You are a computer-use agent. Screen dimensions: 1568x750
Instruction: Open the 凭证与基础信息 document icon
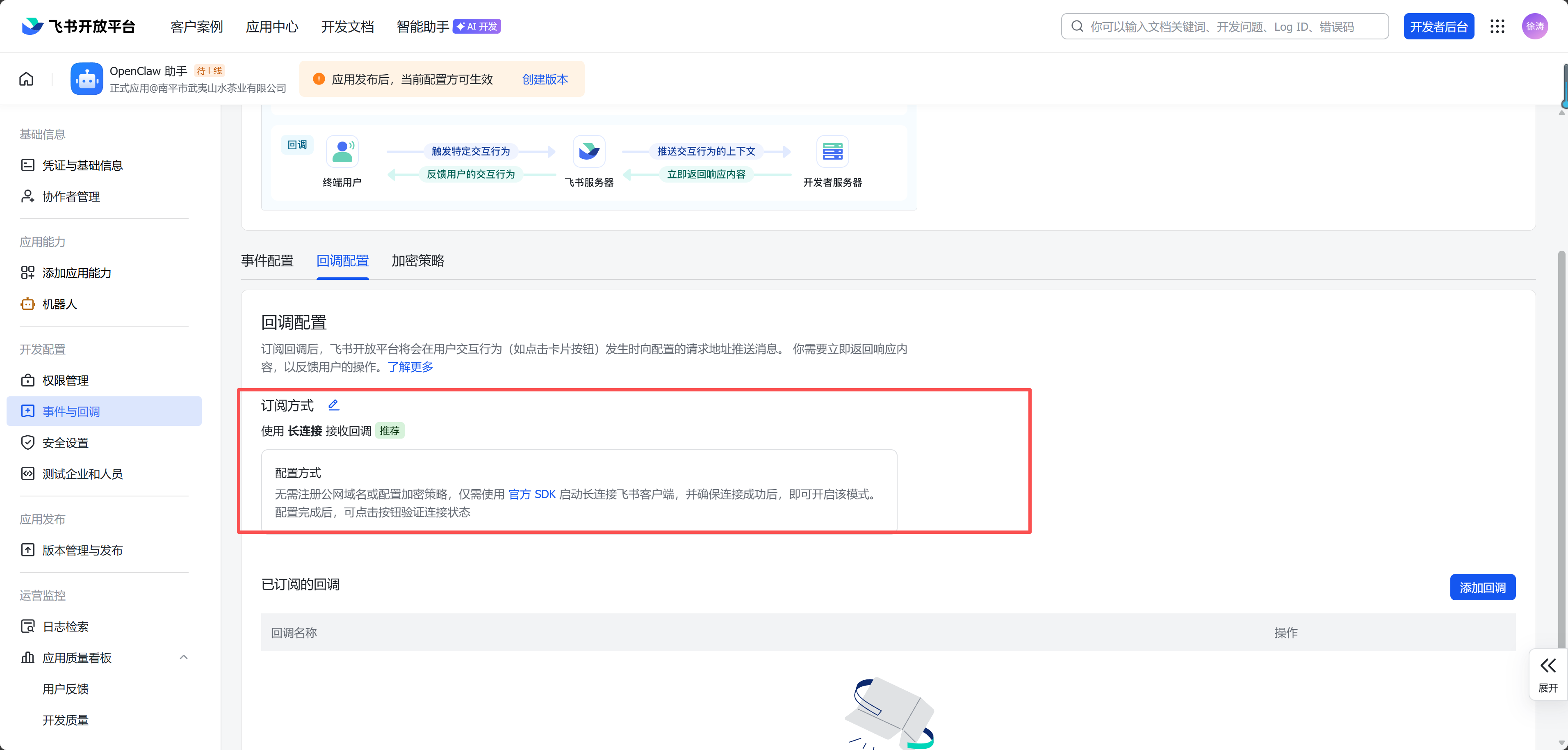(x=28, y=165)
